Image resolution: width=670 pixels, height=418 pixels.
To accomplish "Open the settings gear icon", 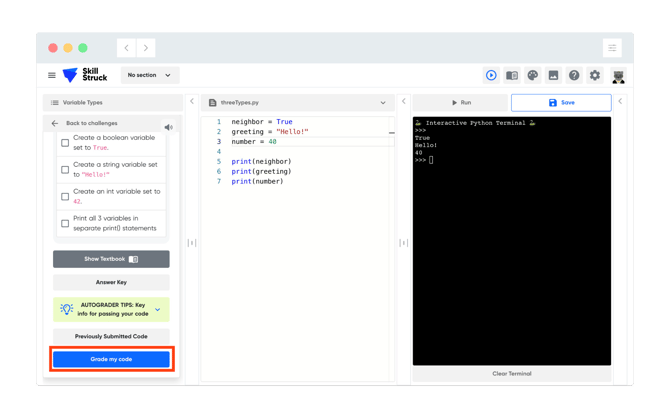I will (x=595, y=76).
